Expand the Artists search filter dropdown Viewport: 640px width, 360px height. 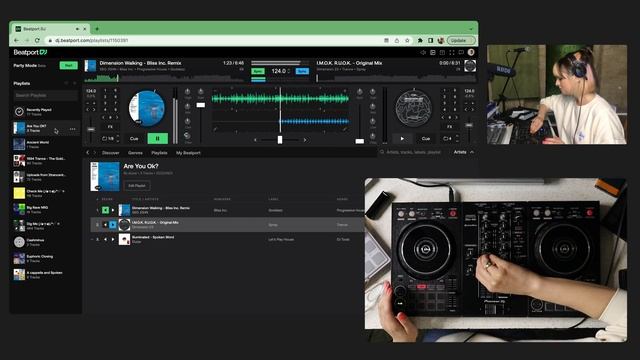464,152
